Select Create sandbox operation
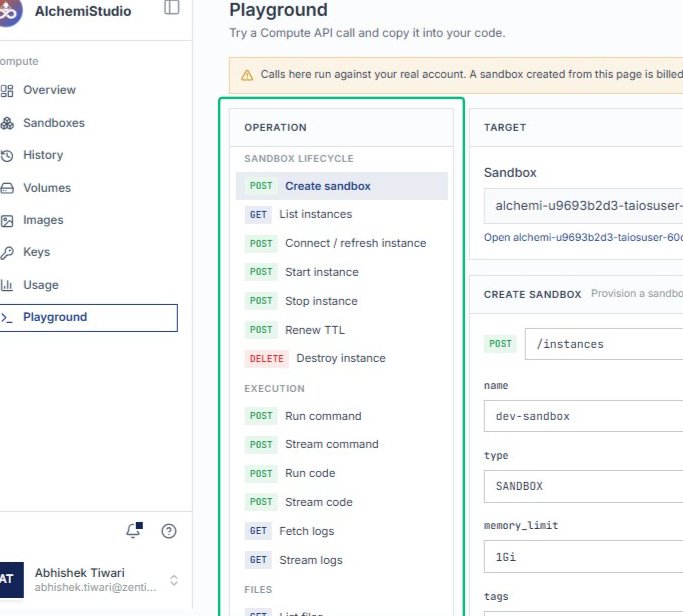 pos(342,186)
